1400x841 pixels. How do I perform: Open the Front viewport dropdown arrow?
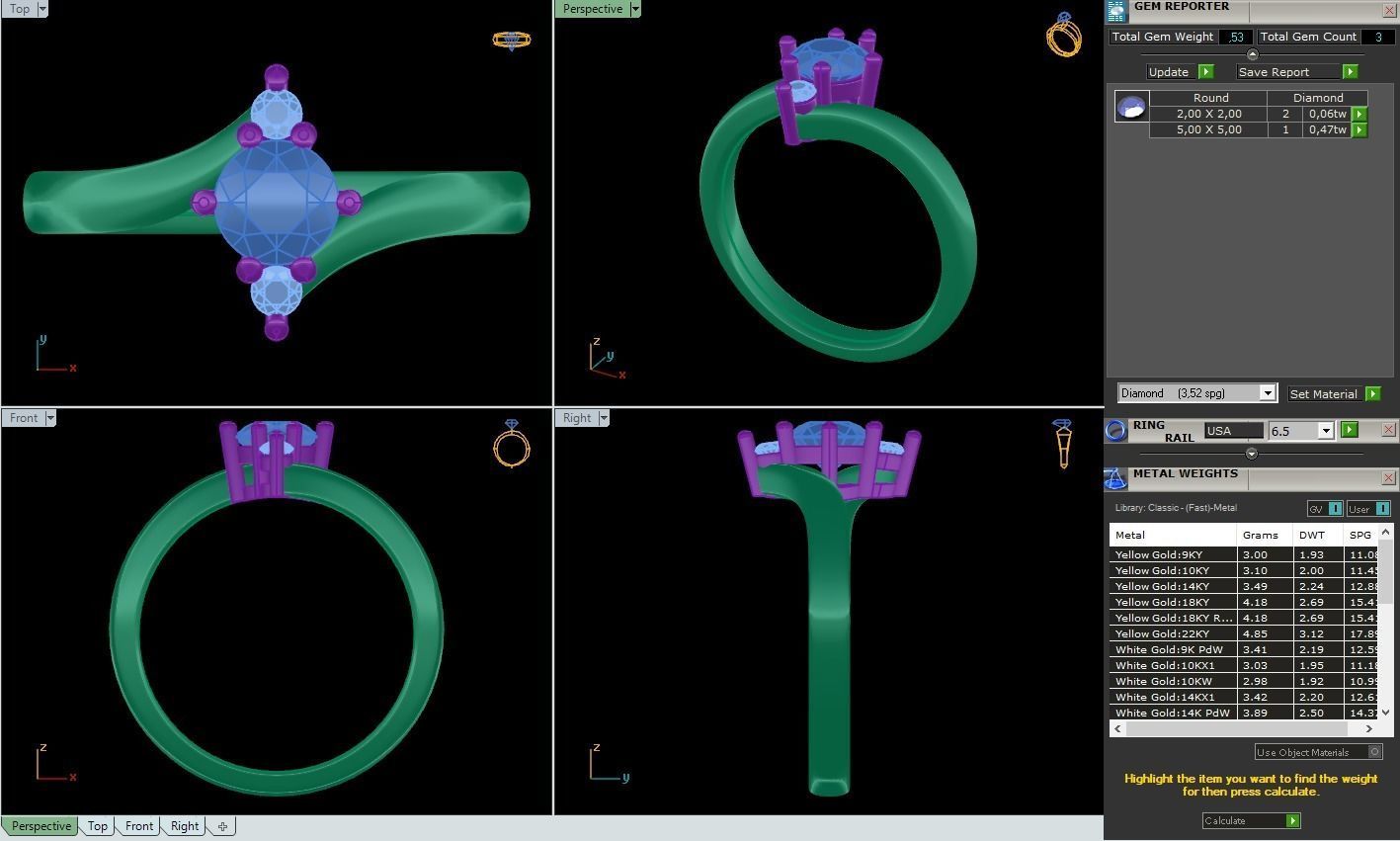coord(50,418)
